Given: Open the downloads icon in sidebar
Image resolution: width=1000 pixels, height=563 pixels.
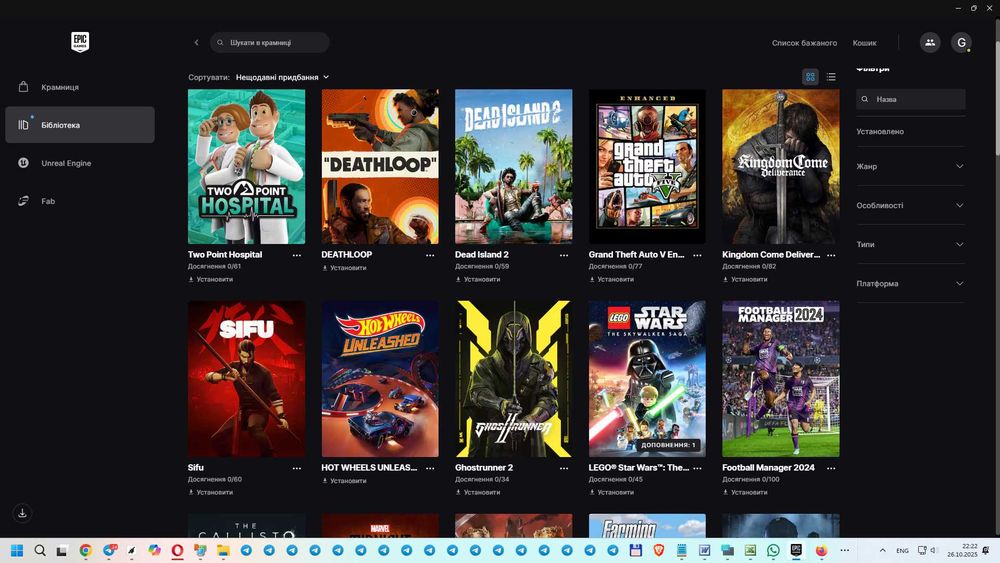Looking at the screenshot, I should (x=22, y=513).
